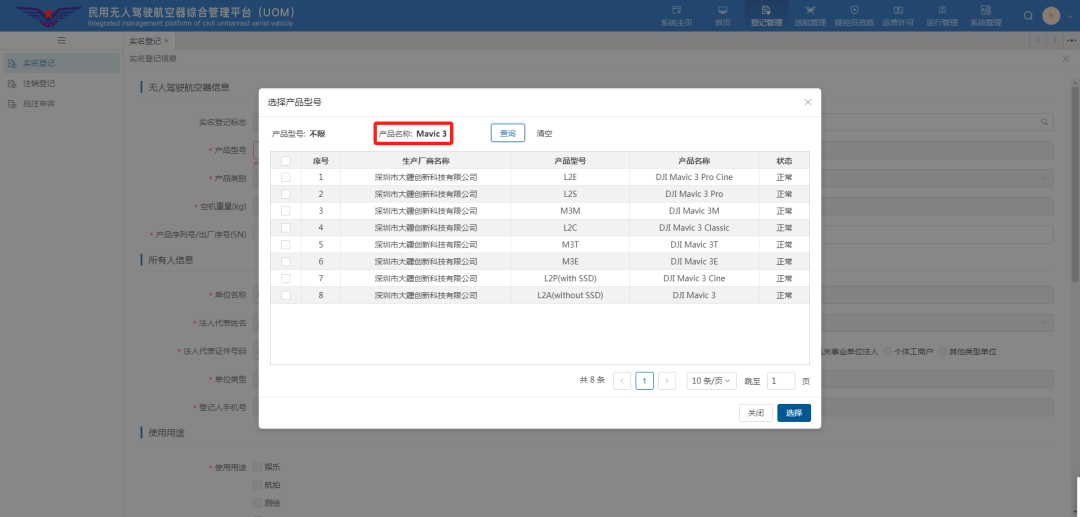
Task: Click the 生产厂商名称 column header
Action: point(426,160)
